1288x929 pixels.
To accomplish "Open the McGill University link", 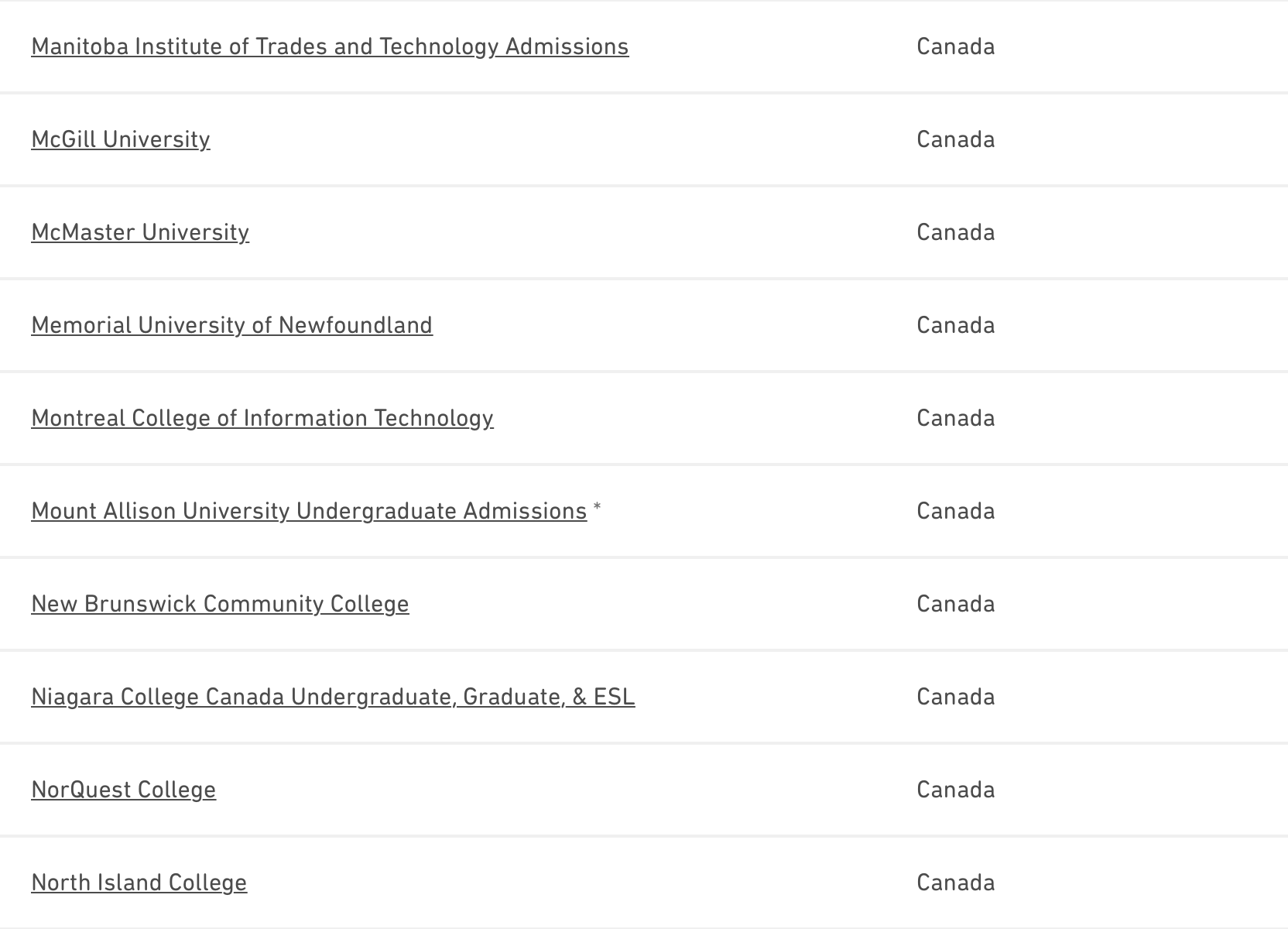I will [x=121, y=139].
